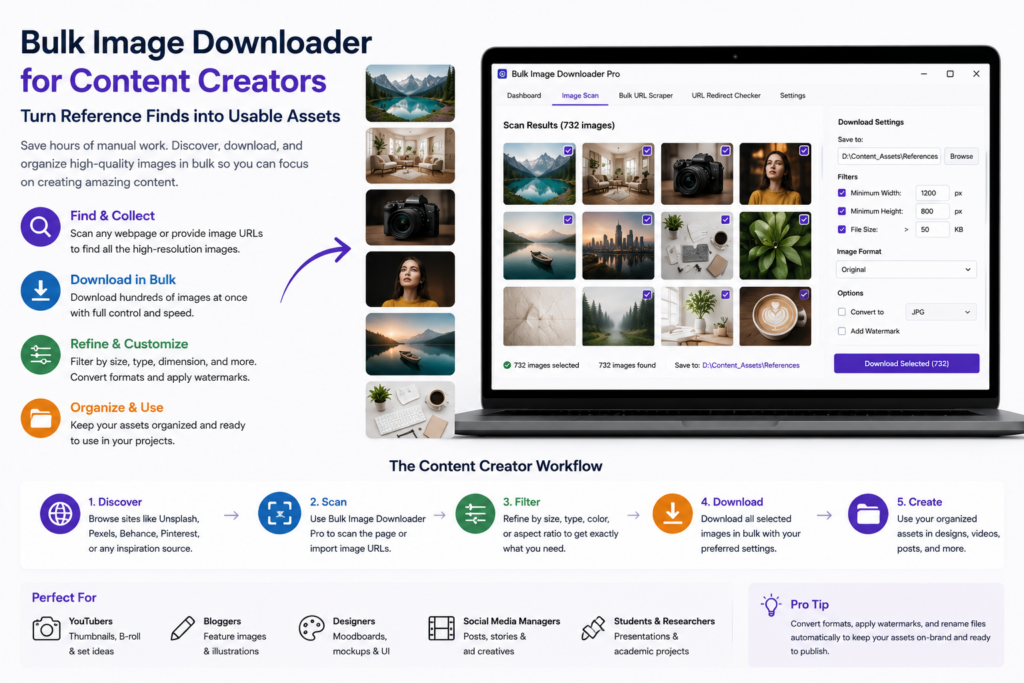The height and width of the screenshot is (683, 1024).
Task: Open the D:\Content_Assets\References save link
Action: [x=750, y=366]
